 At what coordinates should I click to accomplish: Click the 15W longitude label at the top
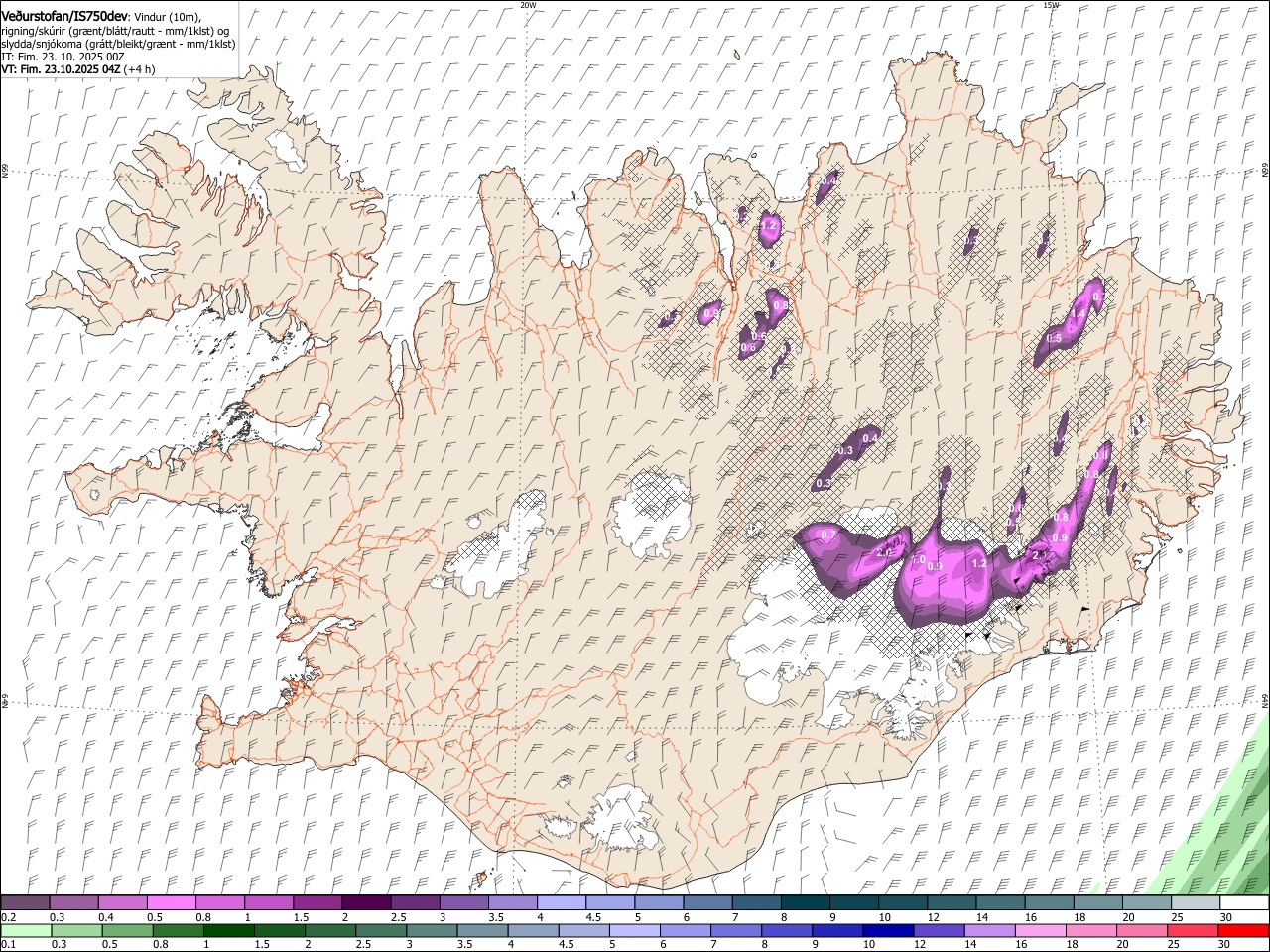point(1052,5)
